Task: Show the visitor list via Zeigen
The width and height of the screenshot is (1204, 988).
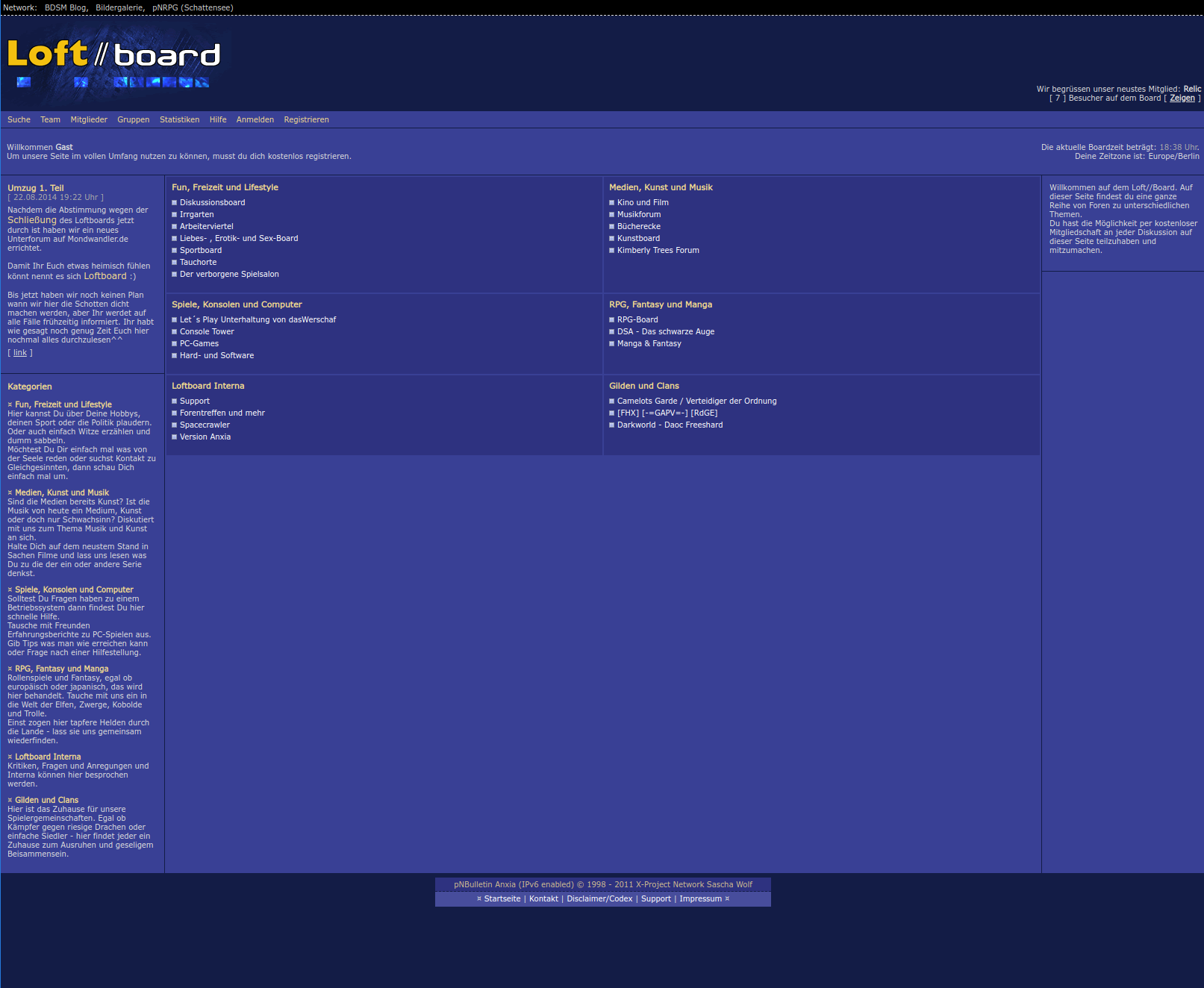Action: [1182, 98]
